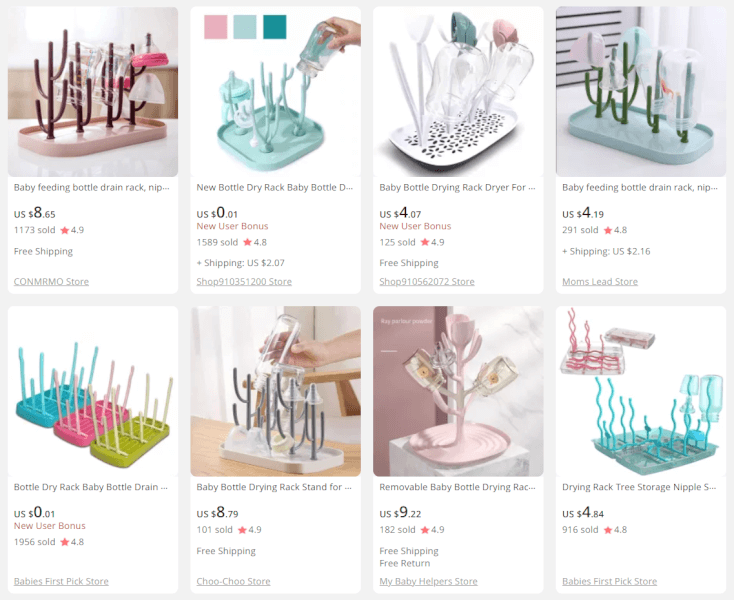Open the Removable Baby Bottle Drying Rack title
The image size is (734, 600).
[x=457, y=487]
